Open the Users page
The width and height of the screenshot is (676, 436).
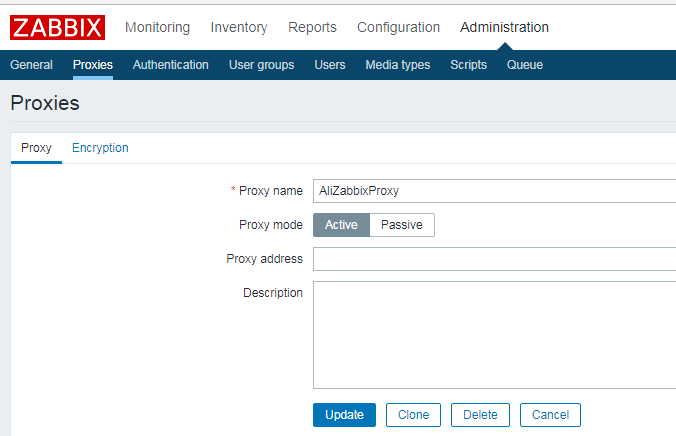point(330,65)
